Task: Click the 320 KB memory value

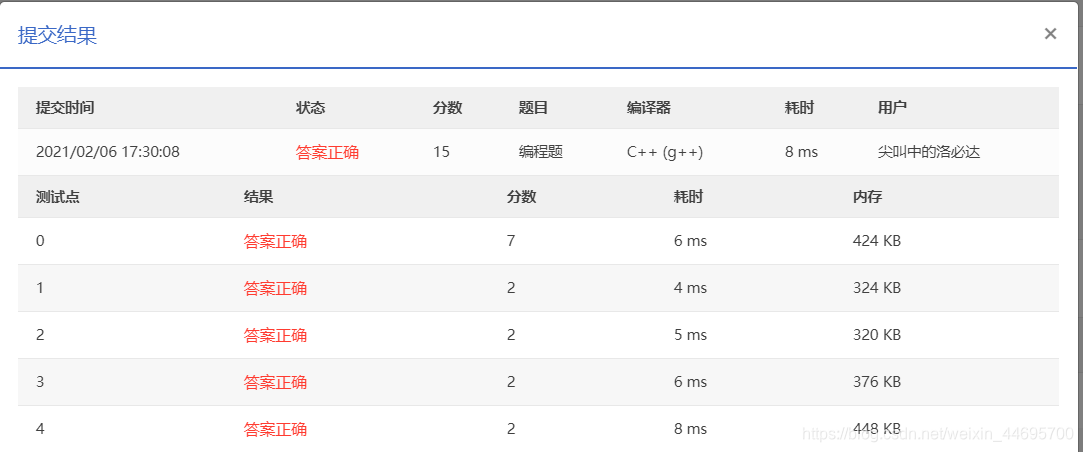Action: (877, 335)
